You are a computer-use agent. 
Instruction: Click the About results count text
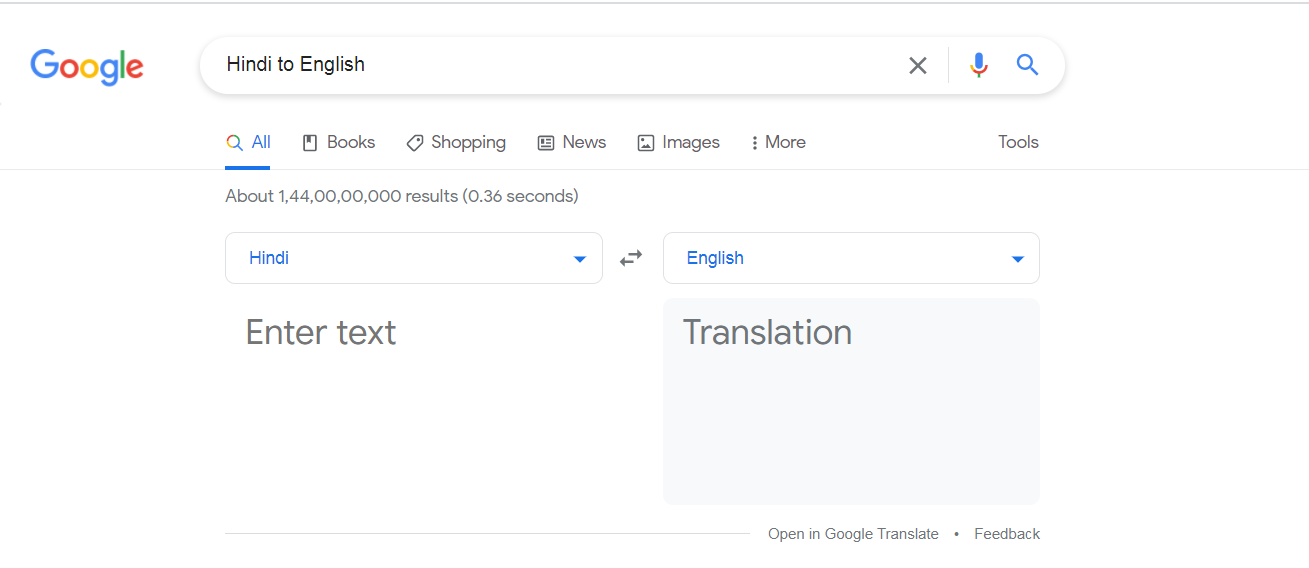point(401,196)
